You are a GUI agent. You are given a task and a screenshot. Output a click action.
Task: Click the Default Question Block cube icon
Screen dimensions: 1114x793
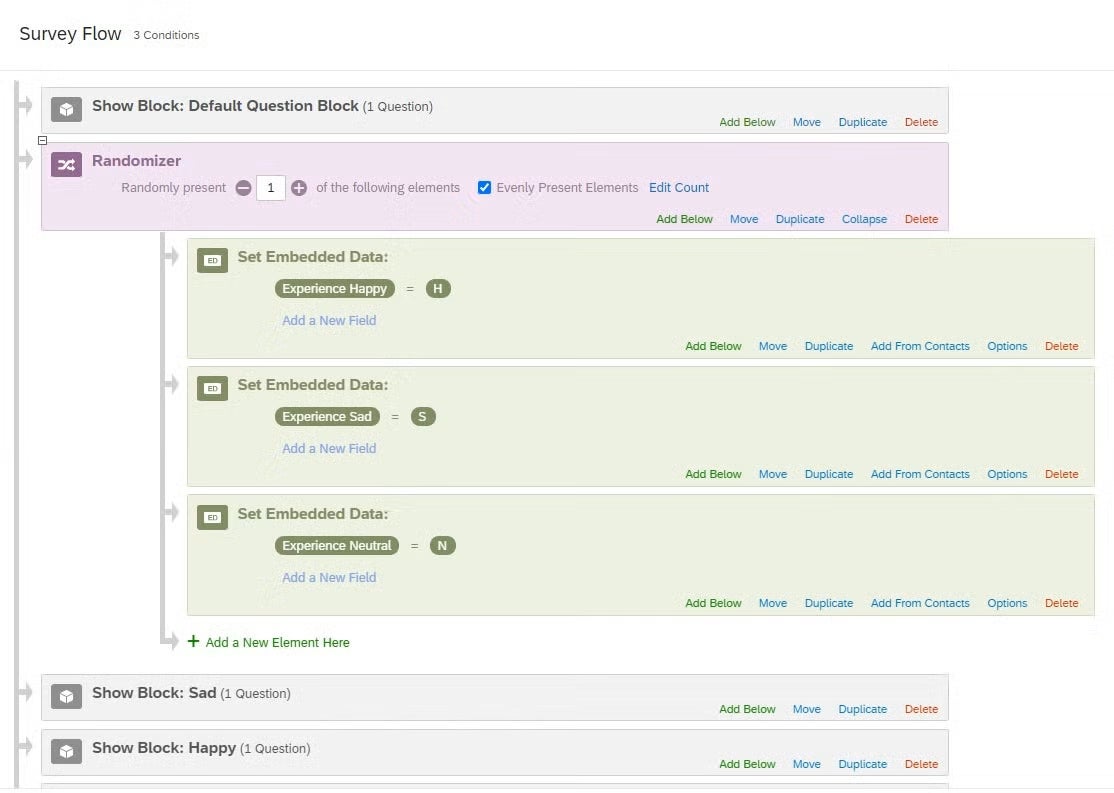pos(66,109)
